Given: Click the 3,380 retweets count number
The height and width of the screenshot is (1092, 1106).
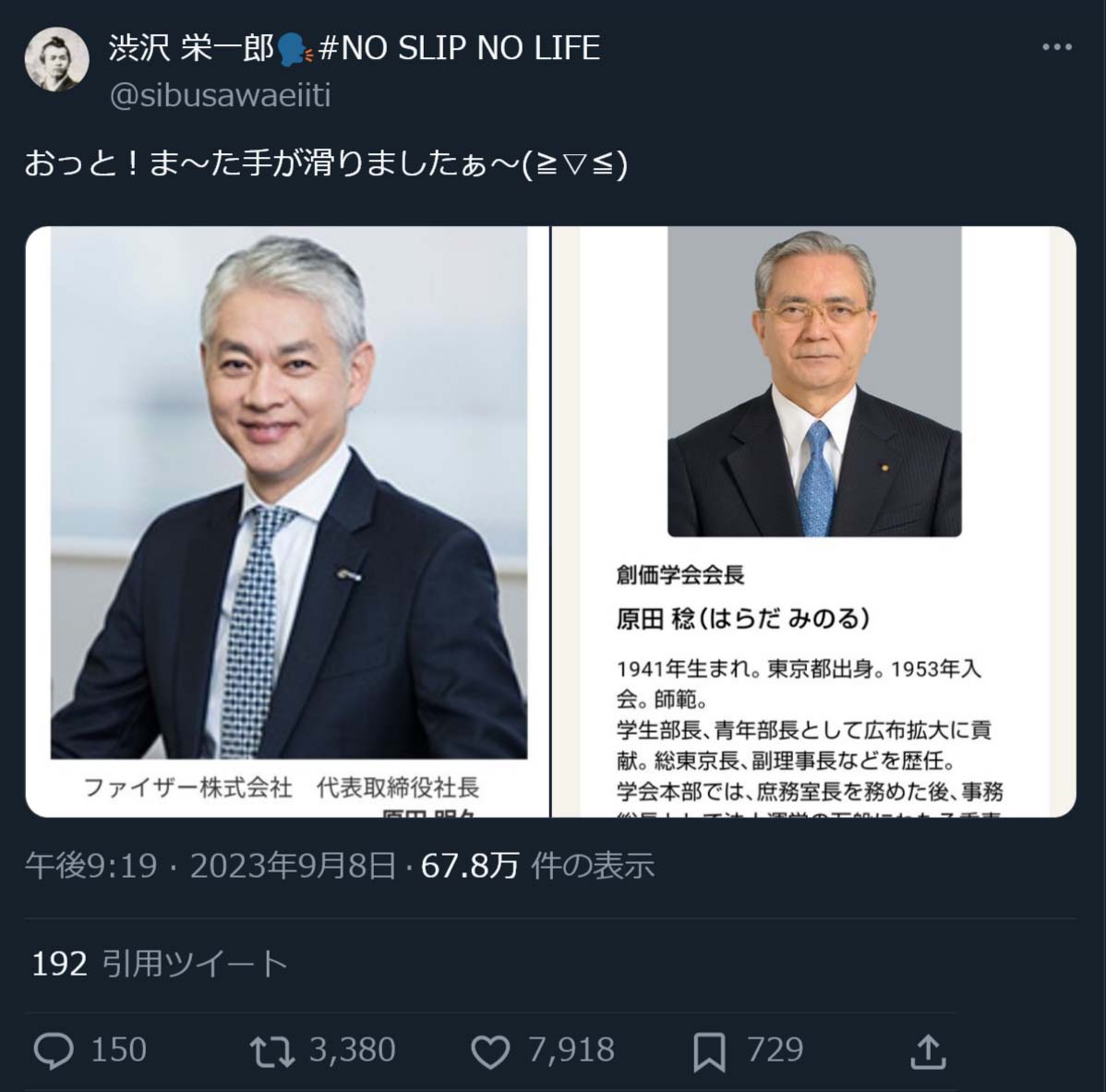Looking at the screenshot, I should coord(353,1050).
